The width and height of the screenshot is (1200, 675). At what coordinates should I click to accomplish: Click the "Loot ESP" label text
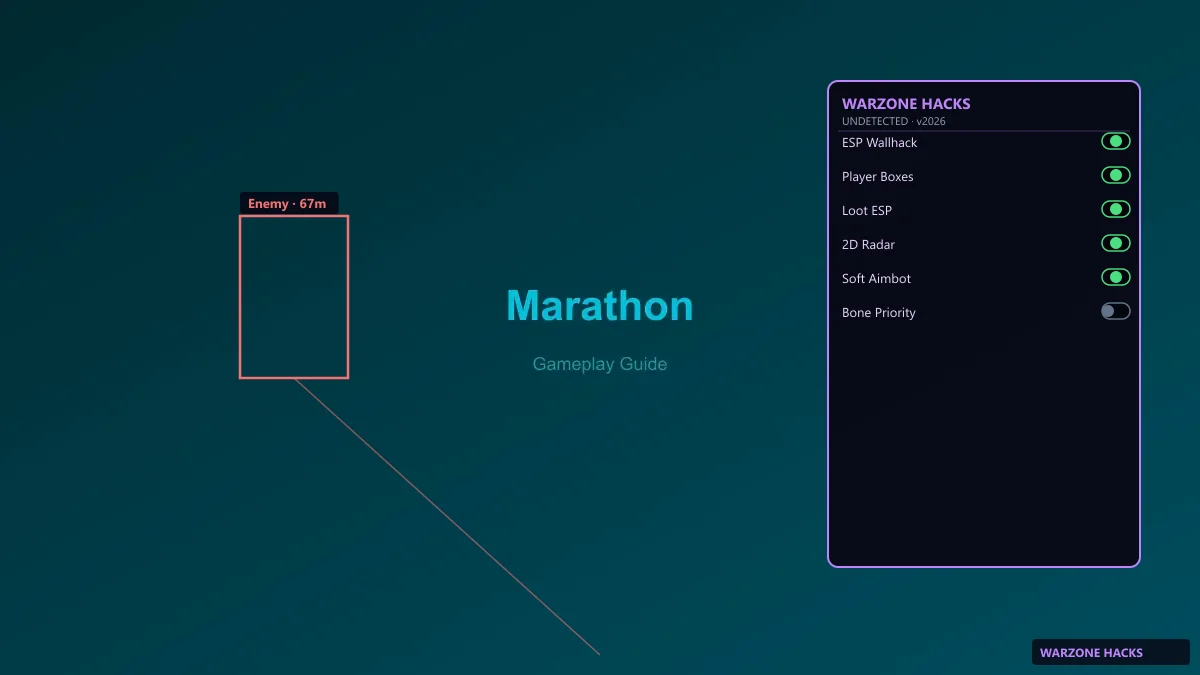866,210
